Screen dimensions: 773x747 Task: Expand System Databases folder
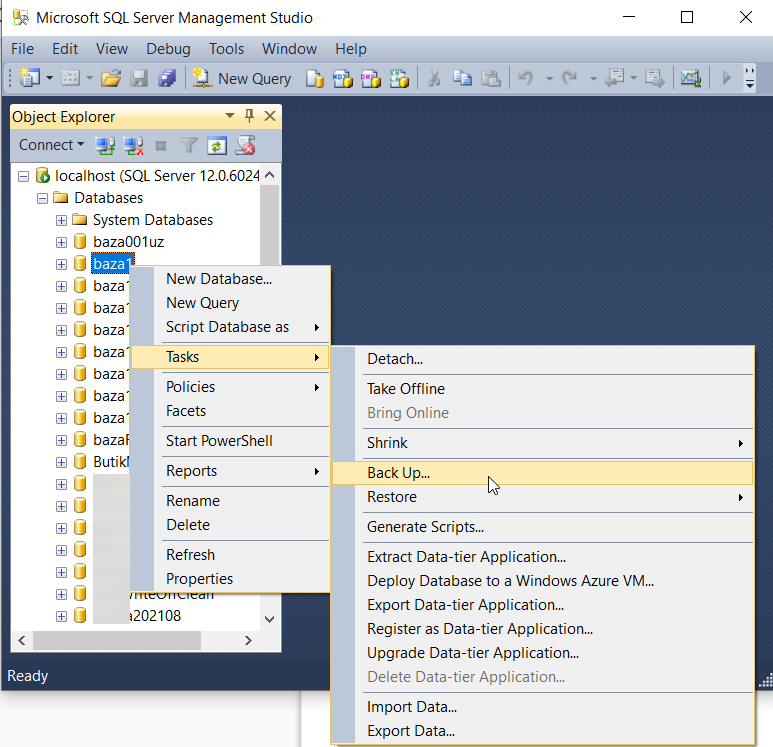point(61,220)
